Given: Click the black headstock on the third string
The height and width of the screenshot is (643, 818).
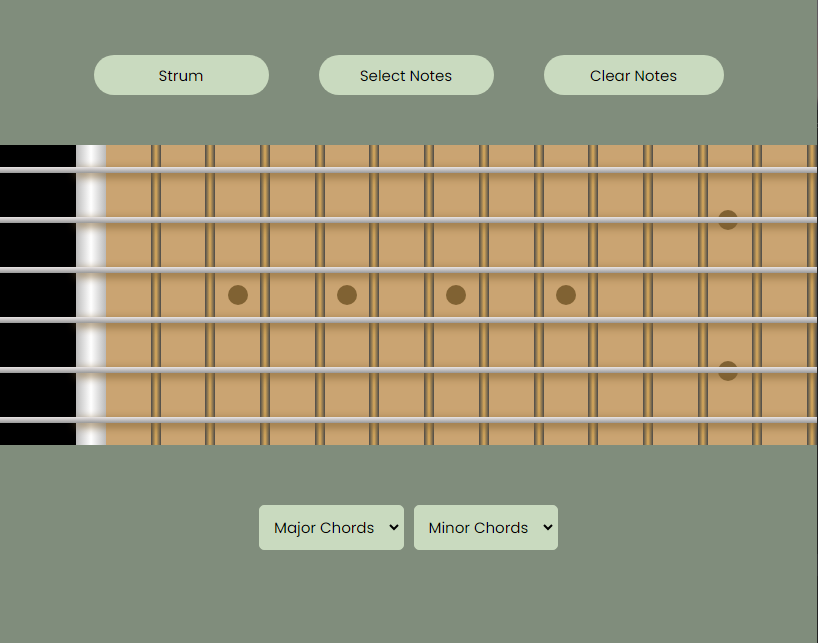Looking at the screenshot, I should click(x=38, y=270).
